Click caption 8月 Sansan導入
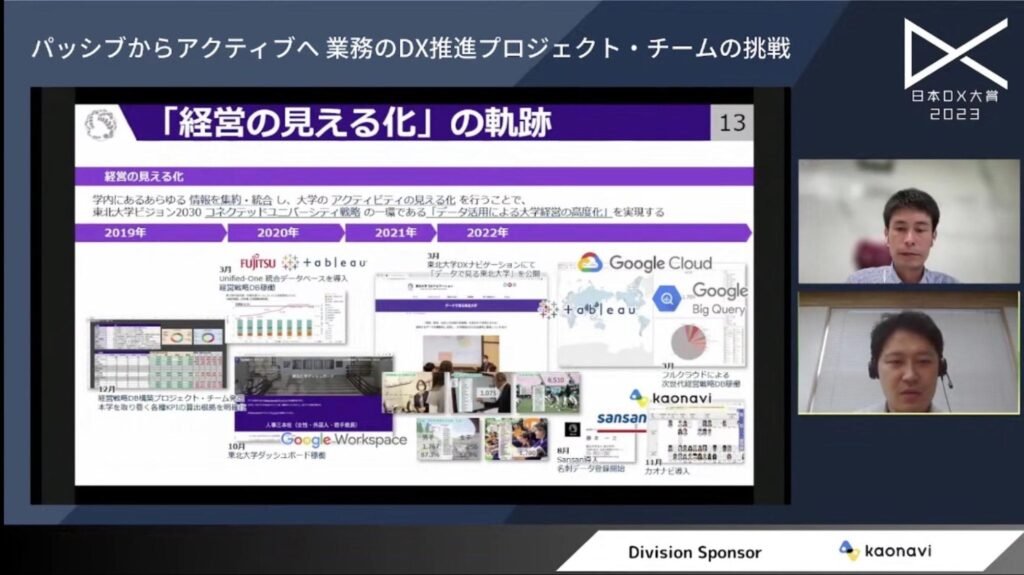The height and width of the screenshot is (575, 1024). coord(591,460)
